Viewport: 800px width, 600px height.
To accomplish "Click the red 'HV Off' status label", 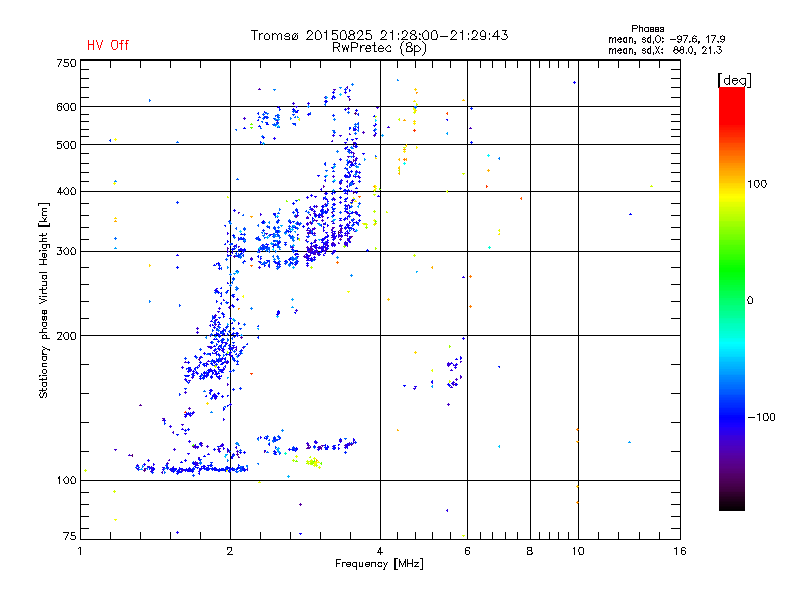I will 108,45.
